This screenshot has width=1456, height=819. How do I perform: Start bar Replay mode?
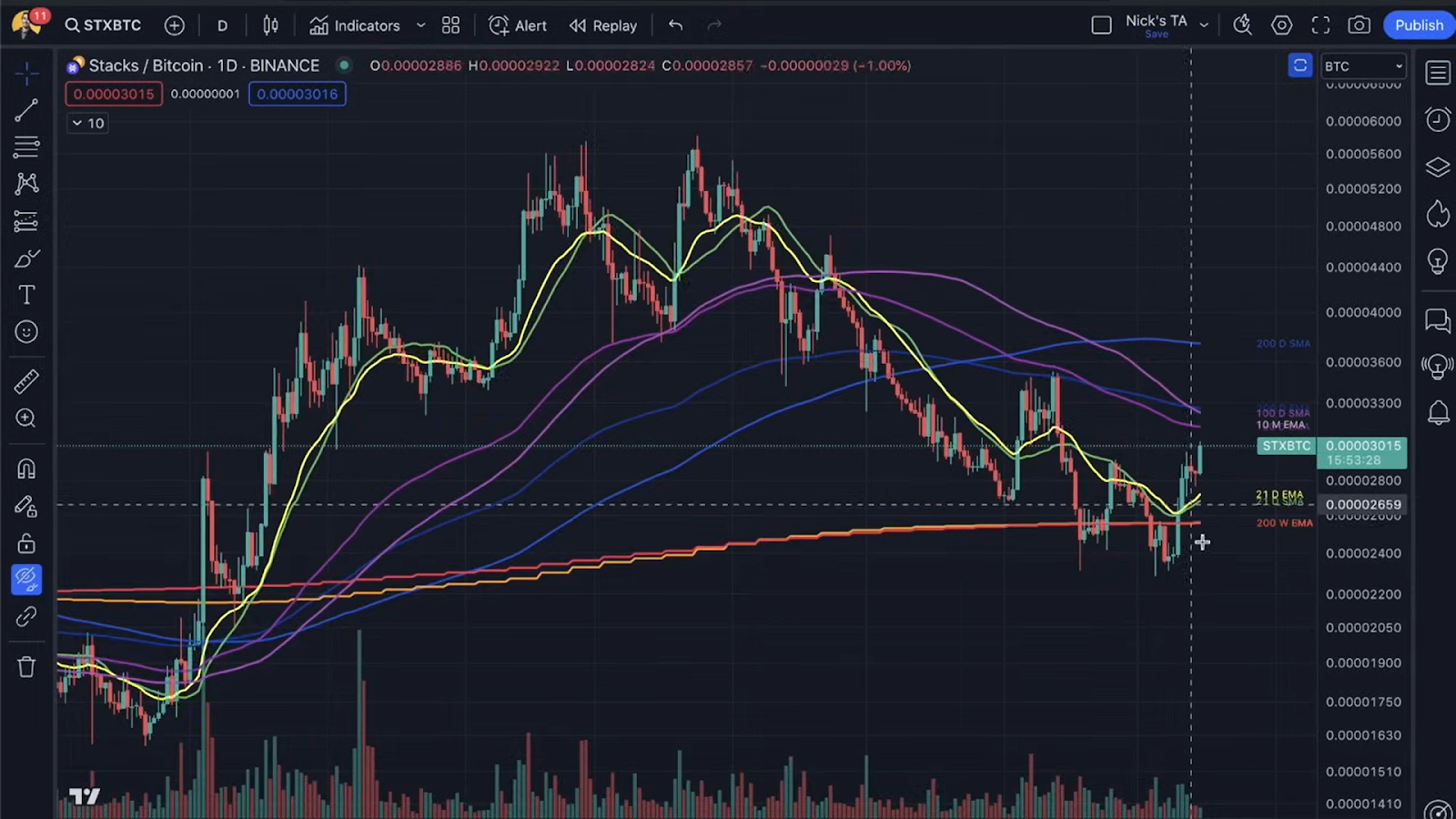603,25
